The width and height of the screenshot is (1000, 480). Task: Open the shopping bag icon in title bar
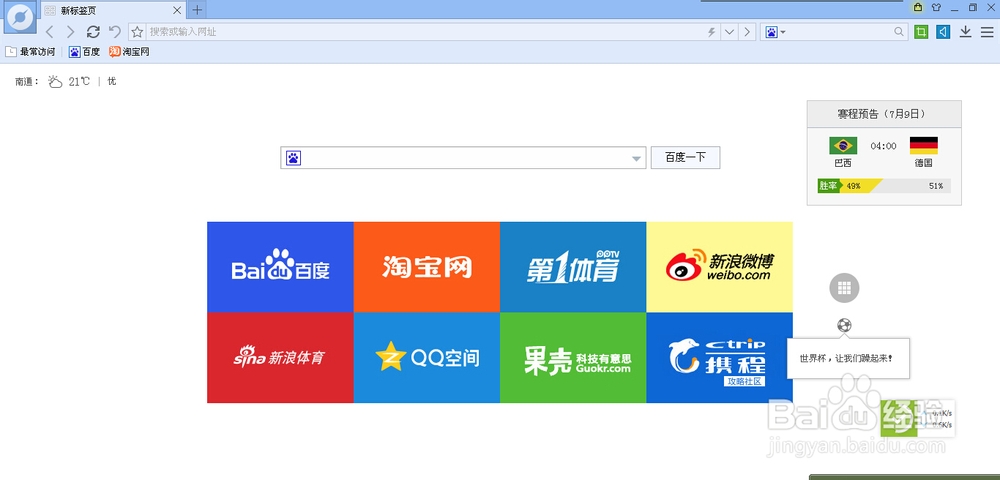tap(917, 8)
